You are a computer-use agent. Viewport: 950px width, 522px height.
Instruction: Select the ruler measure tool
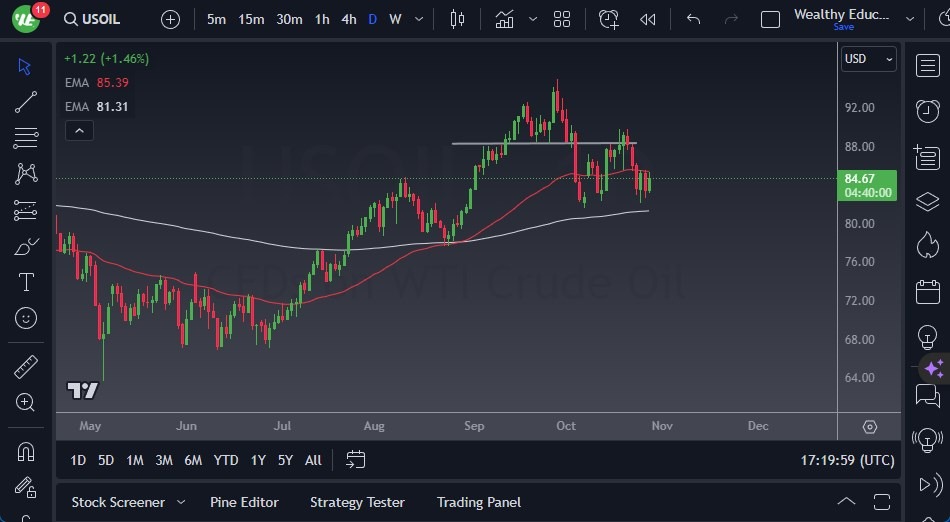[26, 367]
